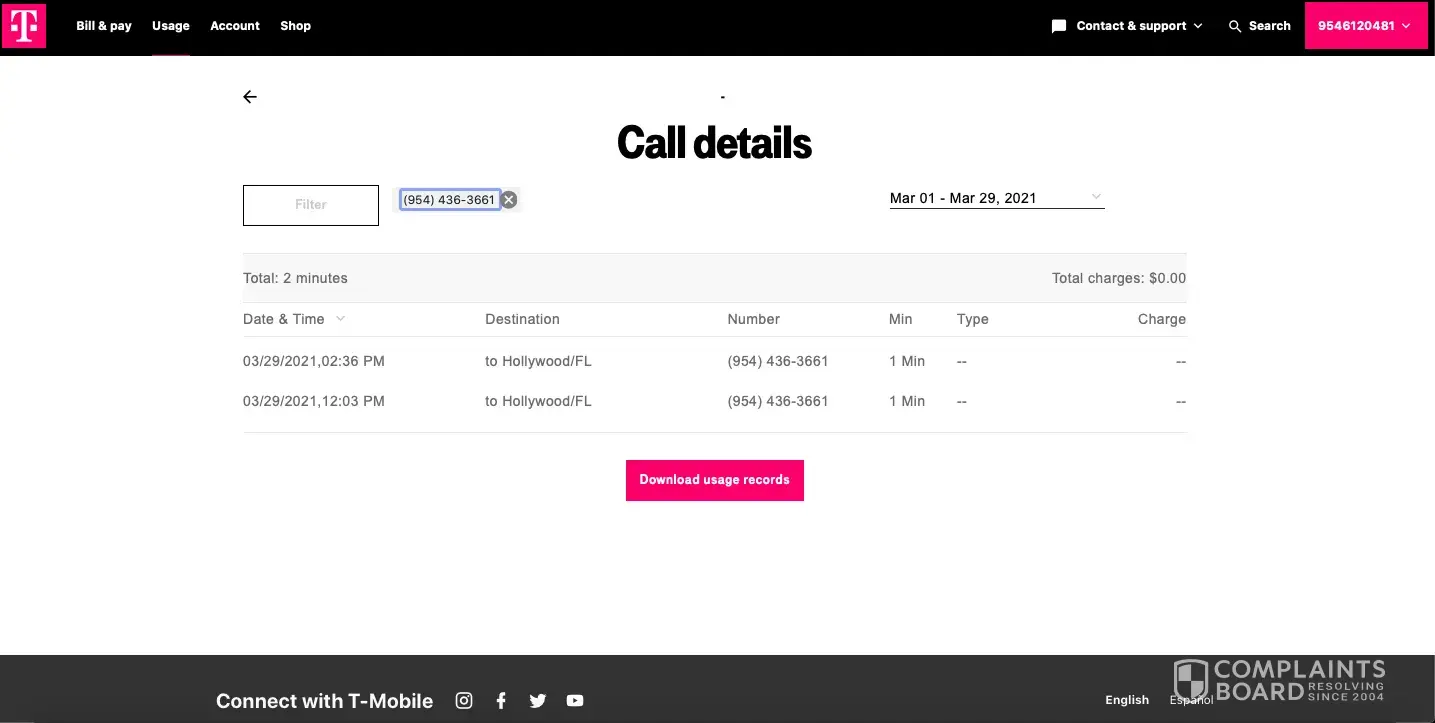Open the Mar 01 - Mar 29 date range dropdown
Viewport: 1435px width, 723px height.
pos(997,198)
